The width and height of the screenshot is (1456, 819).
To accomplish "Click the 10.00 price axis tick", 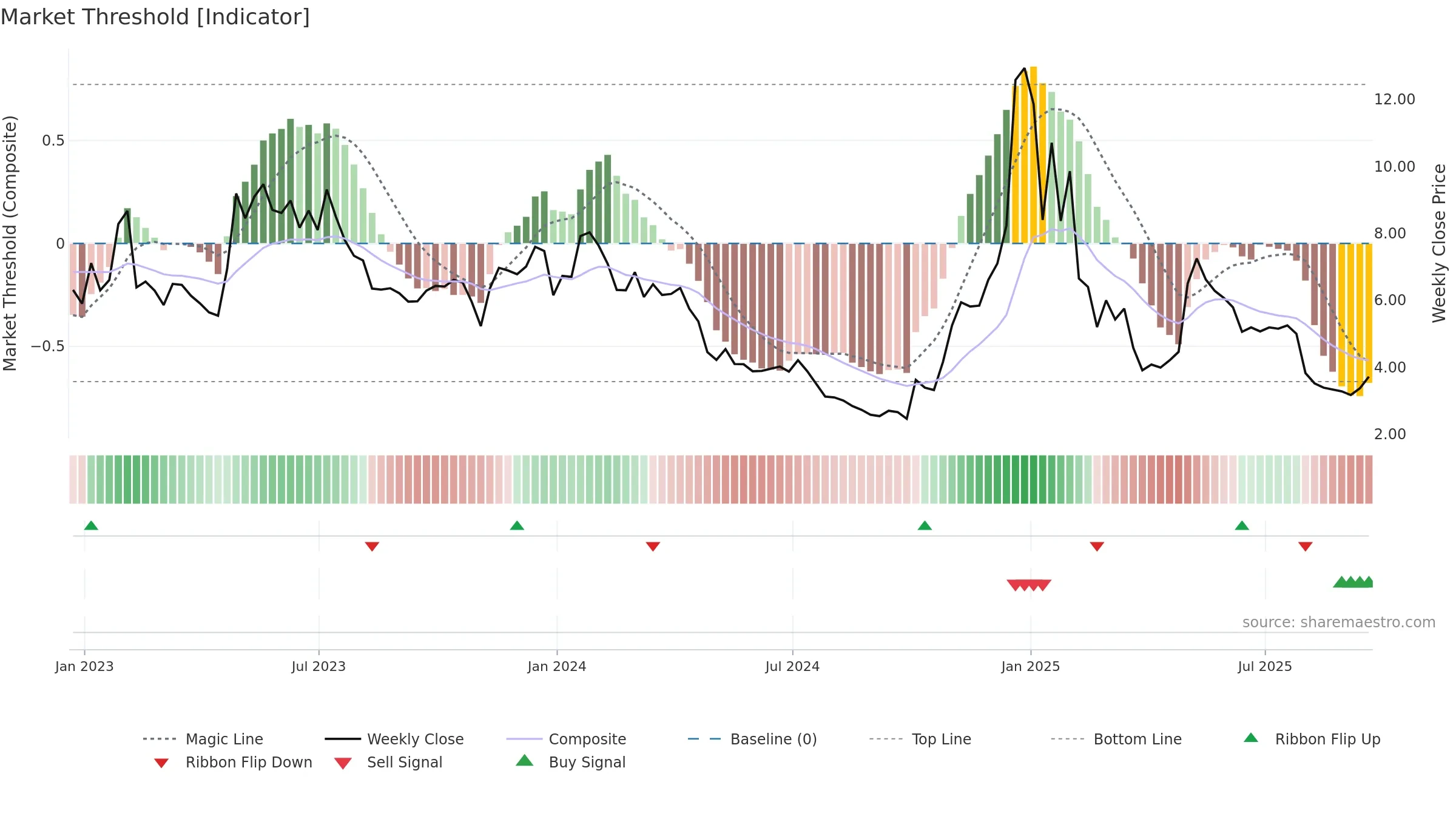I will 1395,166.
